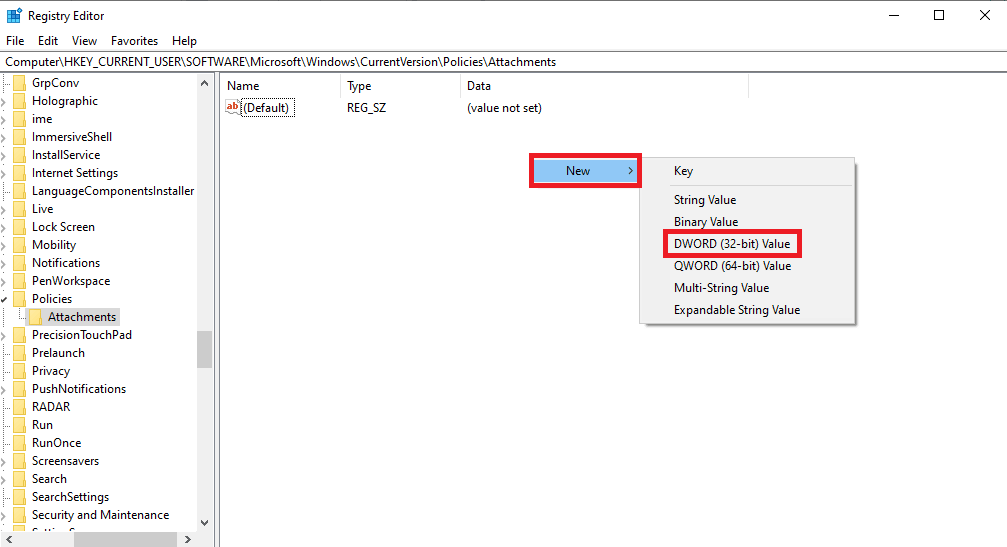Screen dimensions: 1007x547
Task: Expand the Security and Maintenance node
Action: coord(4,515)
